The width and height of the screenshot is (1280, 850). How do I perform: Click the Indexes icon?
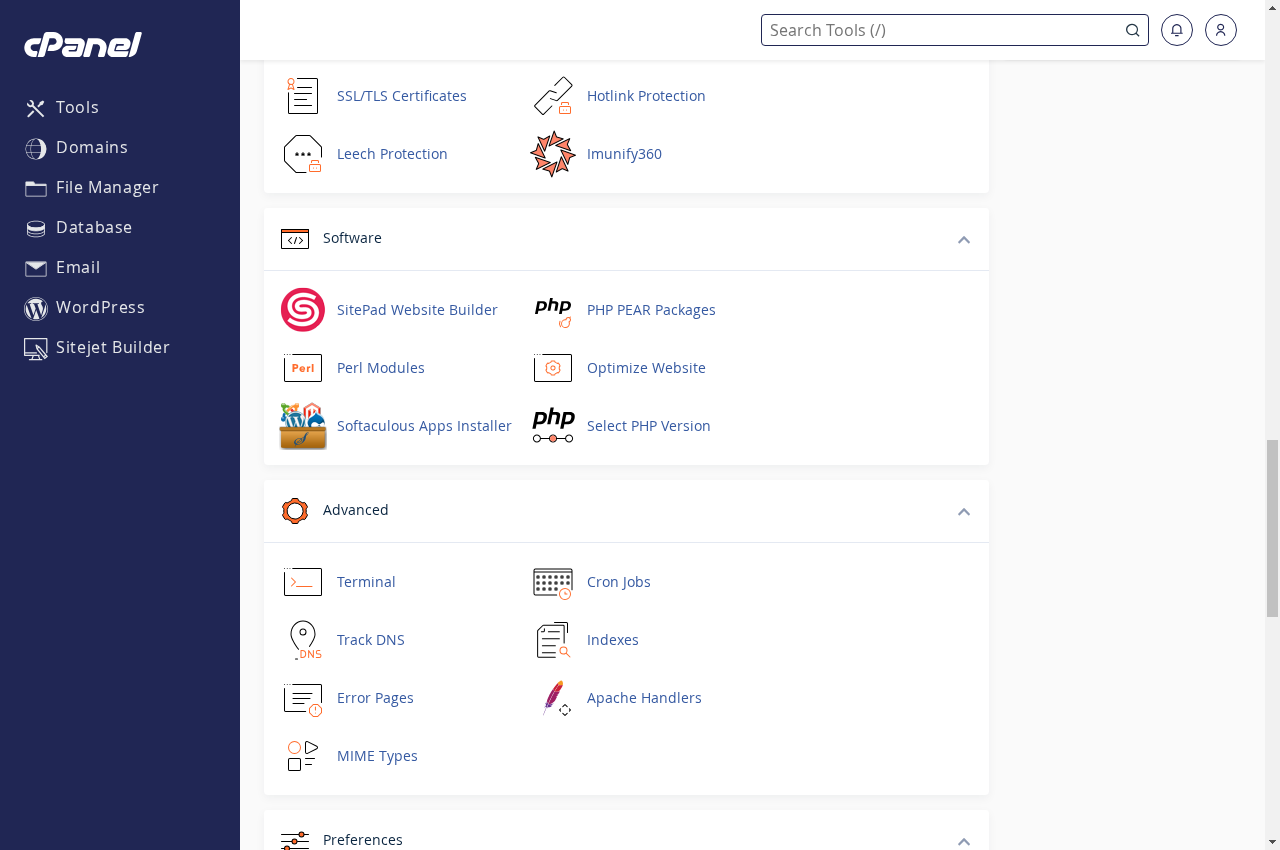click(x=553, y=640)
